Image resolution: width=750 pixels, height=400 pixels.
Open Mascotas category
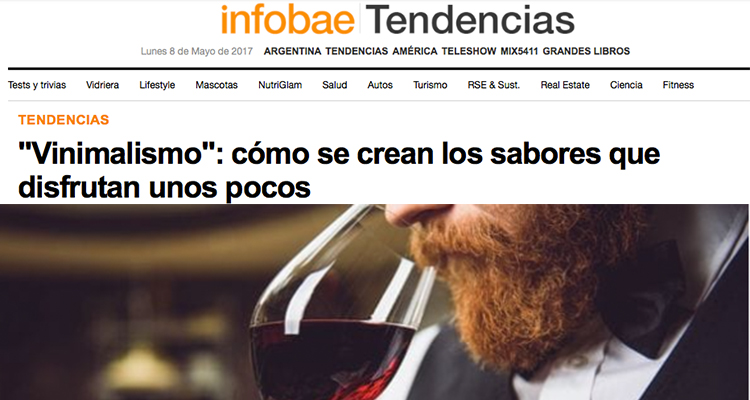pyautogui.click(x=216, y=85)
